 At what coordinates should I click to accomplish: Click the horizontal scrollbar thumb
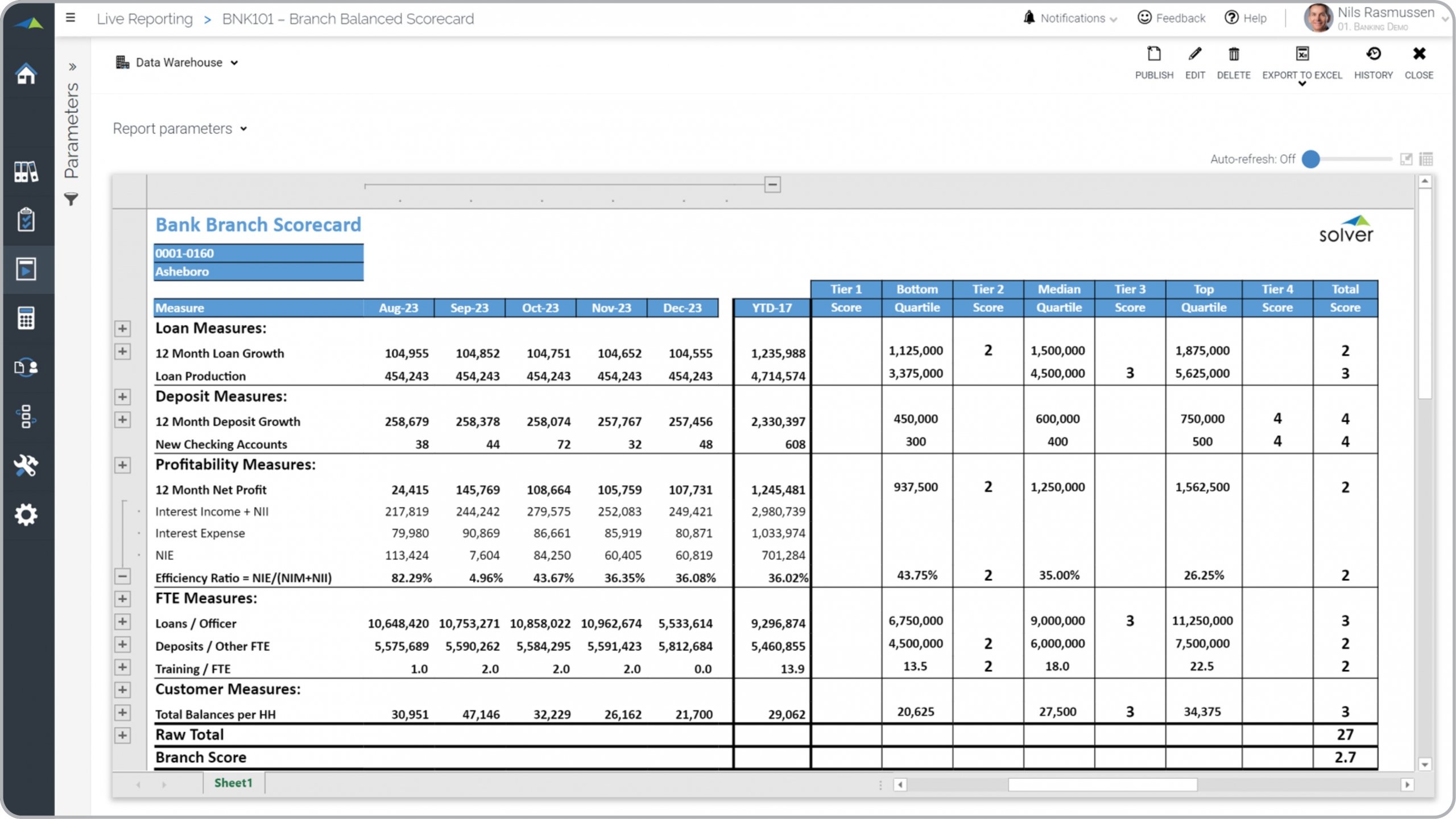point(1102,785)
